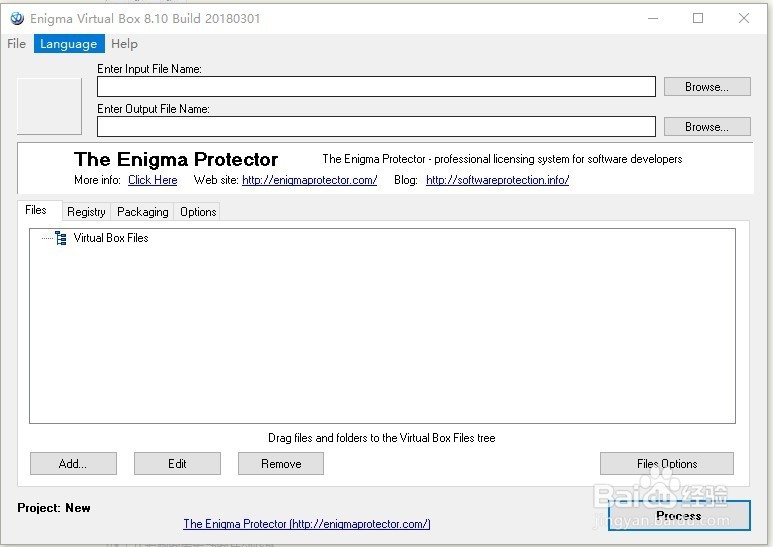Click the Add... button
Viewport: 773px width, 547px height.
pyautogui.click(x=73, y=464)
